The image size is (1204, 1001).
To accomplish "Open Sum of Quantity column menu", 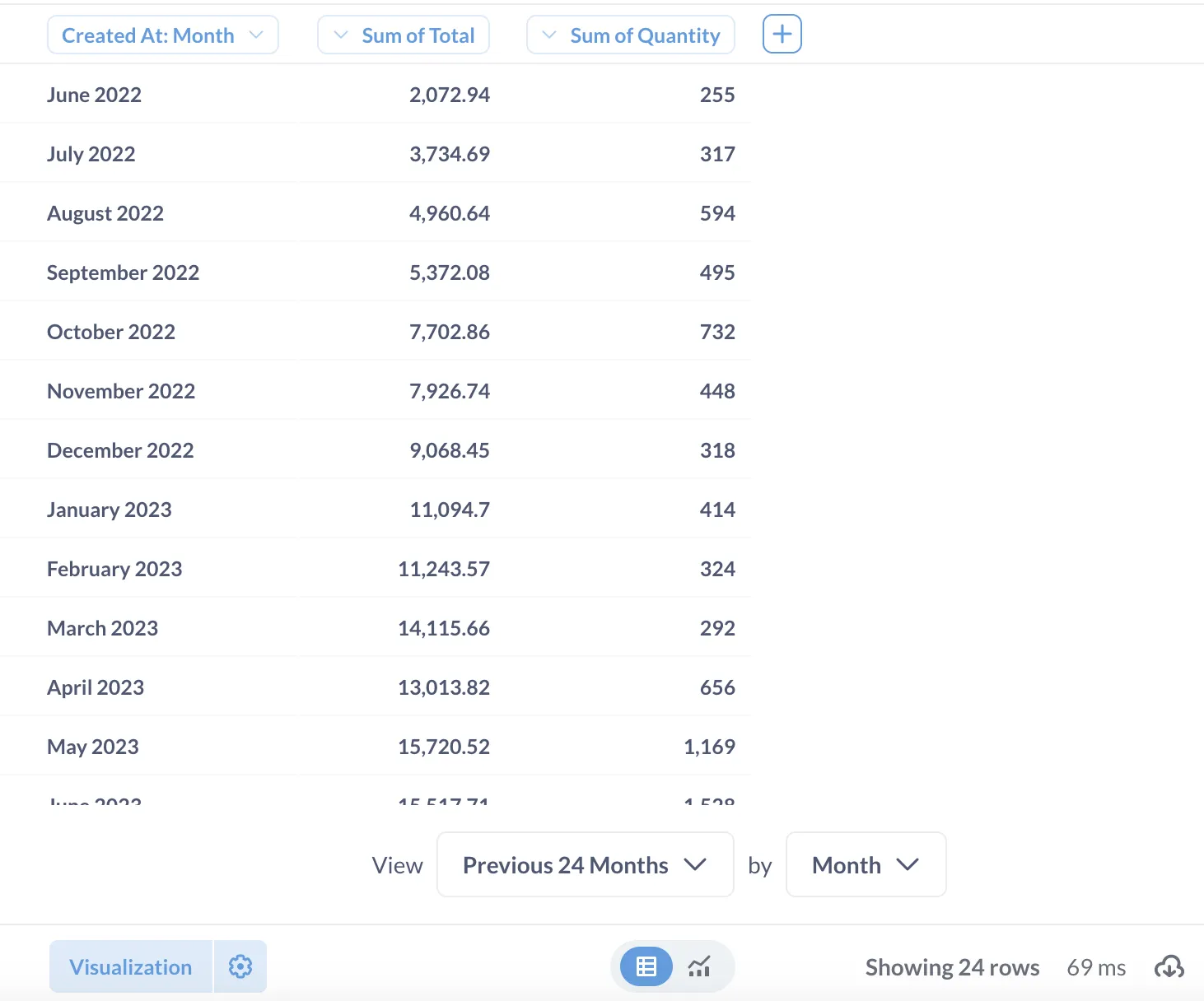I will pos(630,35).
